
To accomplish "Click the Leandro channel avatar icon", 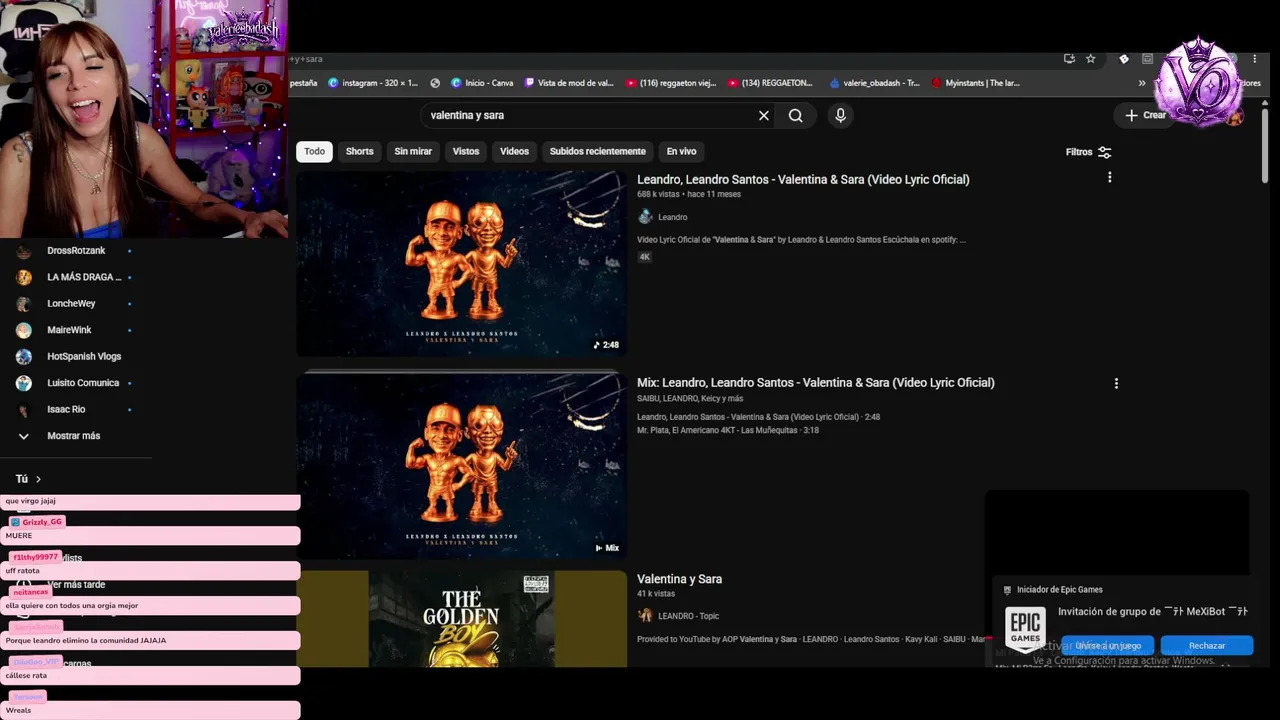I will click(x=645, y=217).
